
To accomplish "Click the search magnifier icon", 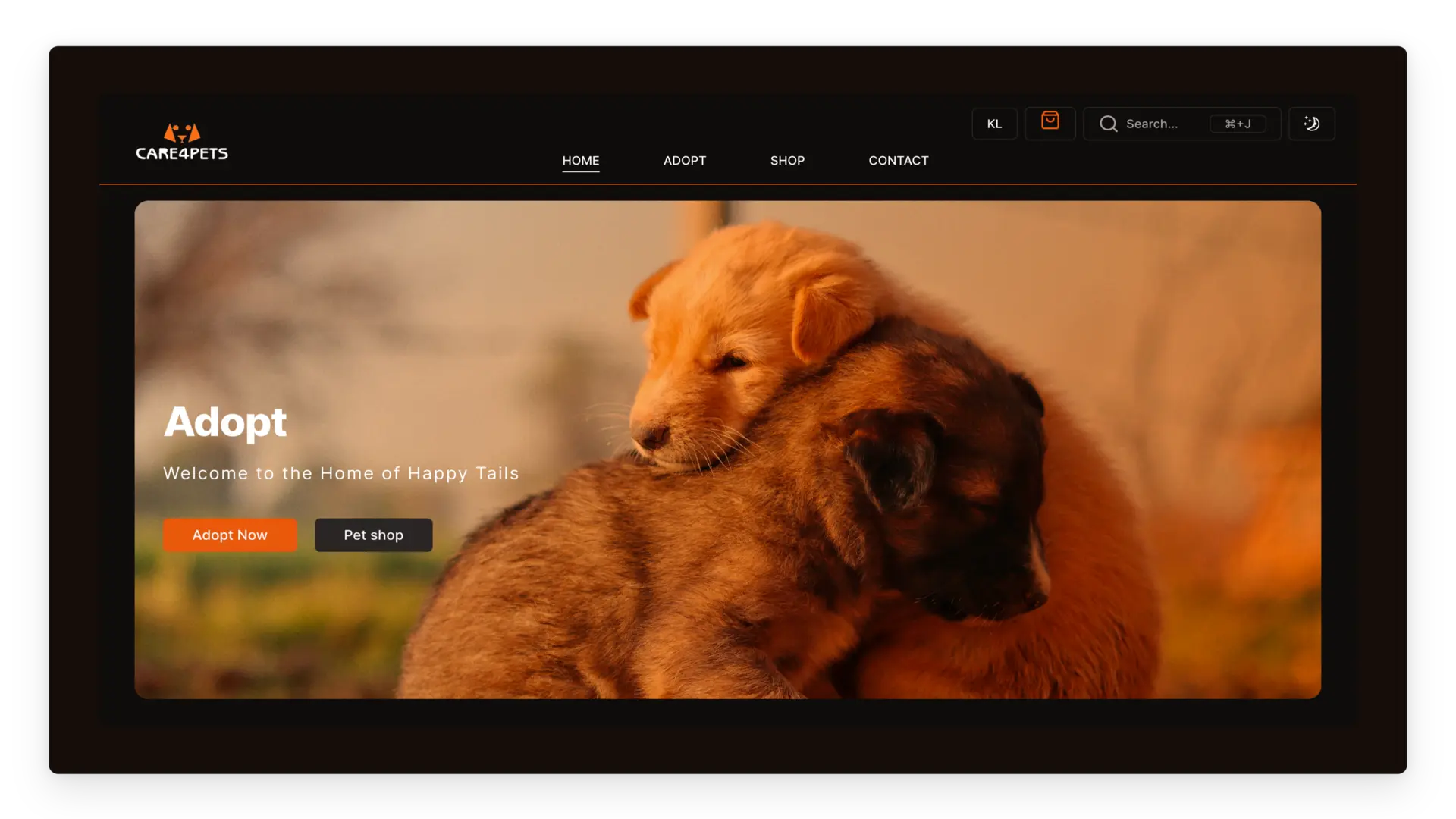I will [1108, 124].
